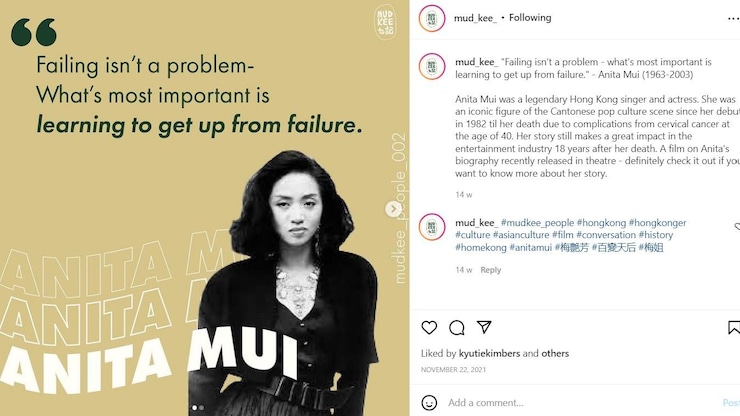Screen dimensions: 740x416
Task: Show others who liked the post
Action: point(555,353)
